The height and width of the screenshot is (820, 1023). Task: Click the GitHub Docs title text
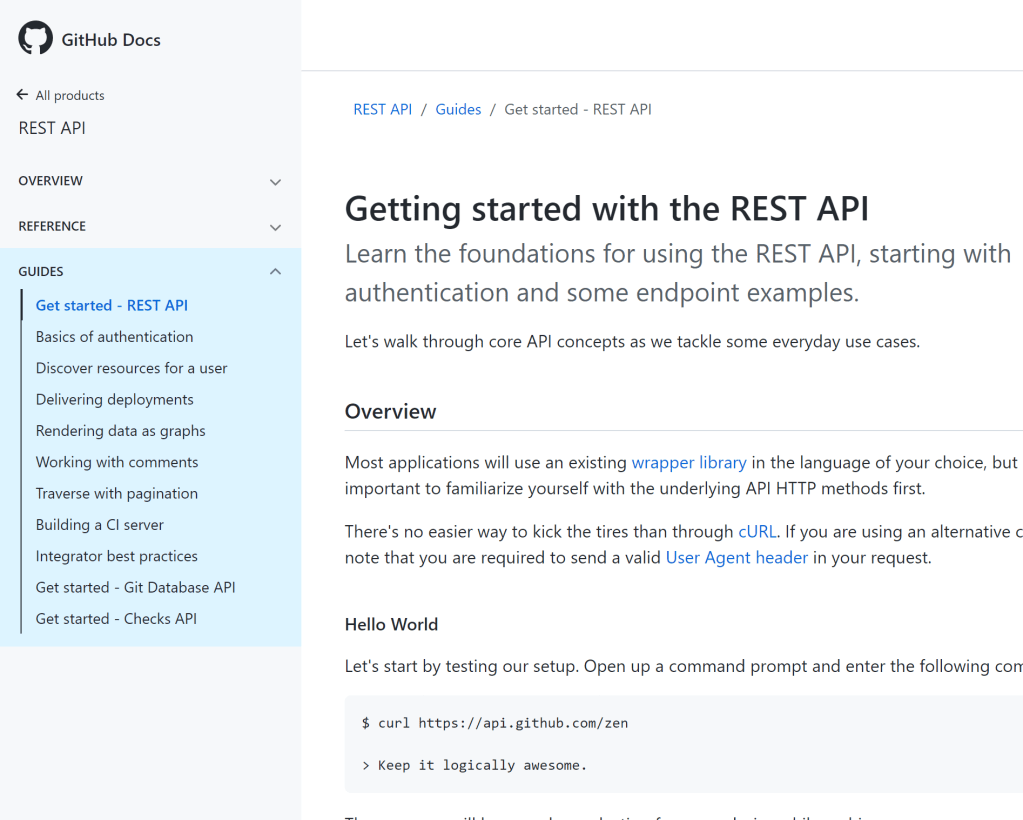(x=111, y=40)
